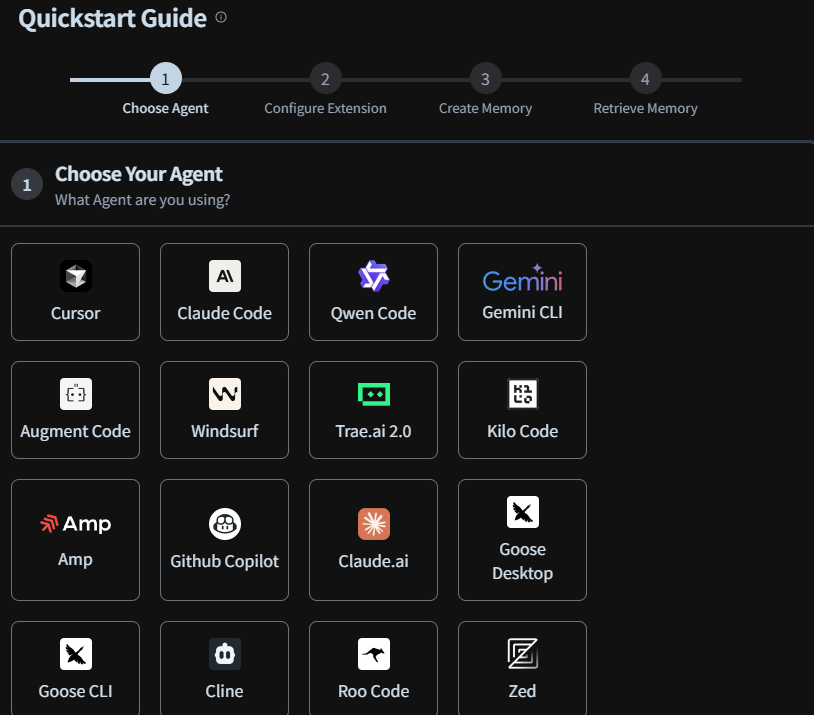This screenshot has width=814, height=715.
Task: Jump to step 3 Create Memory
Action: coord(485,78)
